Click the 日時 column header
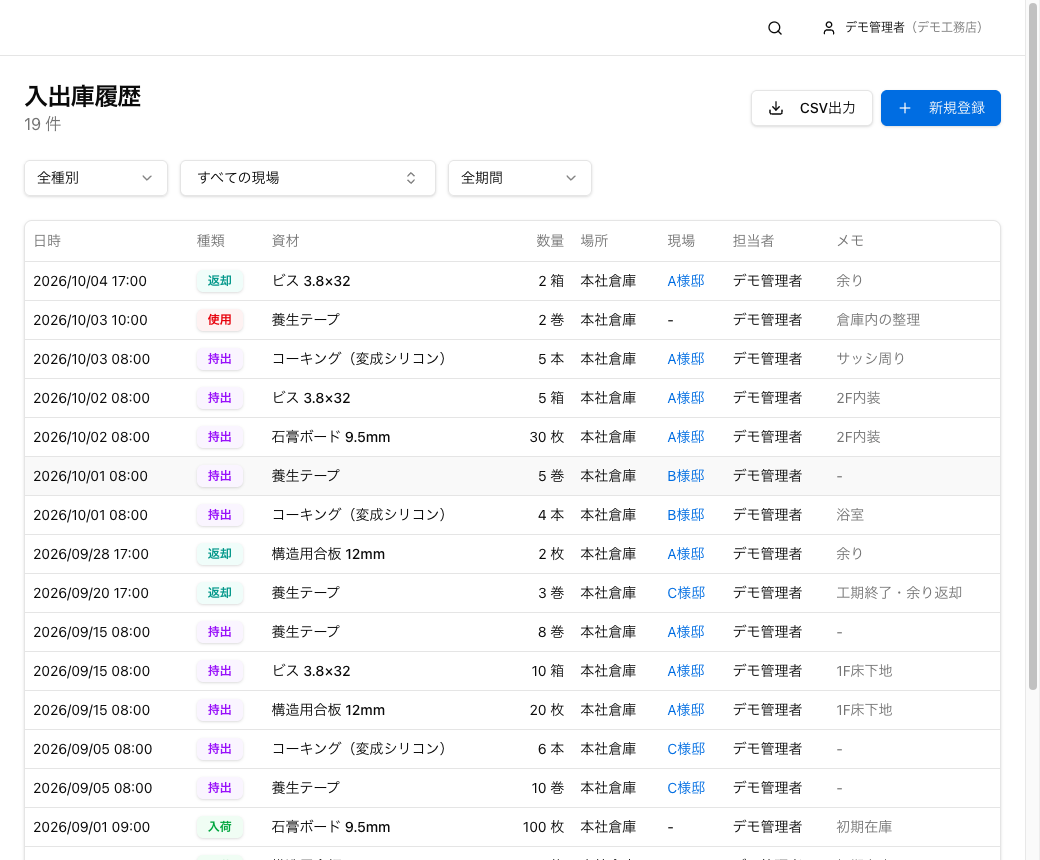 47,241
